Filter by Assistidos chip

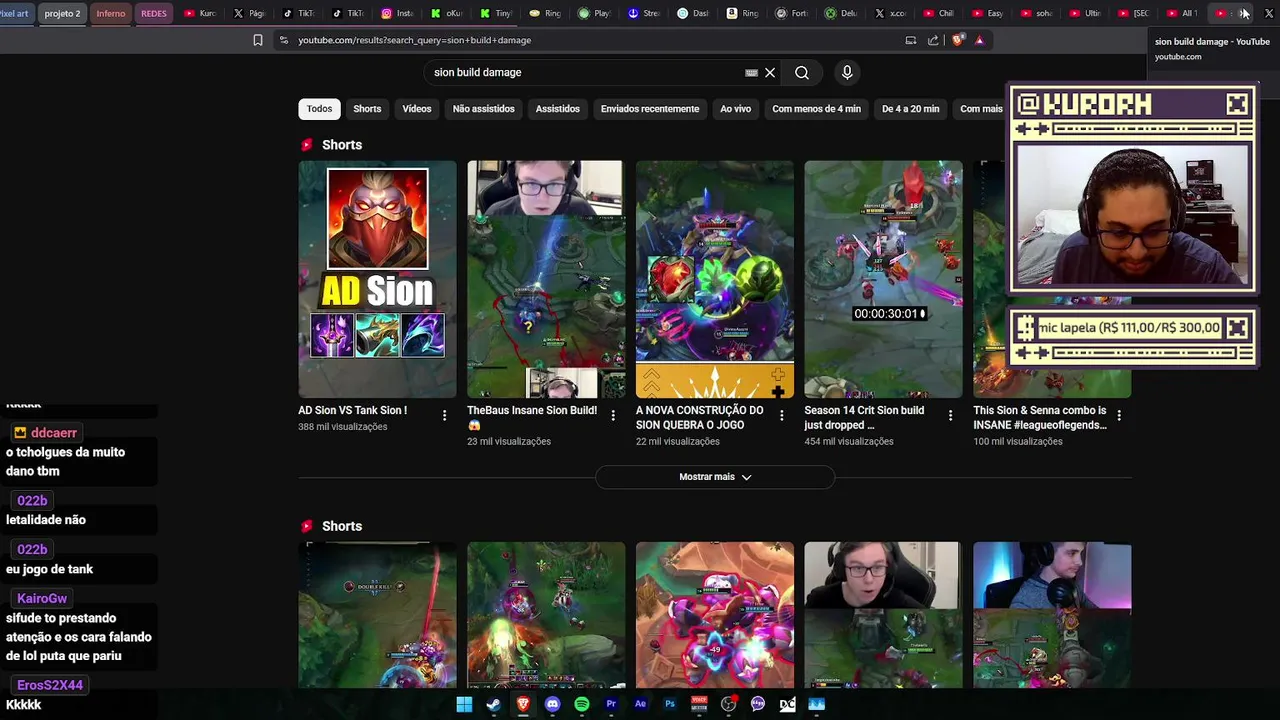(557, 109)
